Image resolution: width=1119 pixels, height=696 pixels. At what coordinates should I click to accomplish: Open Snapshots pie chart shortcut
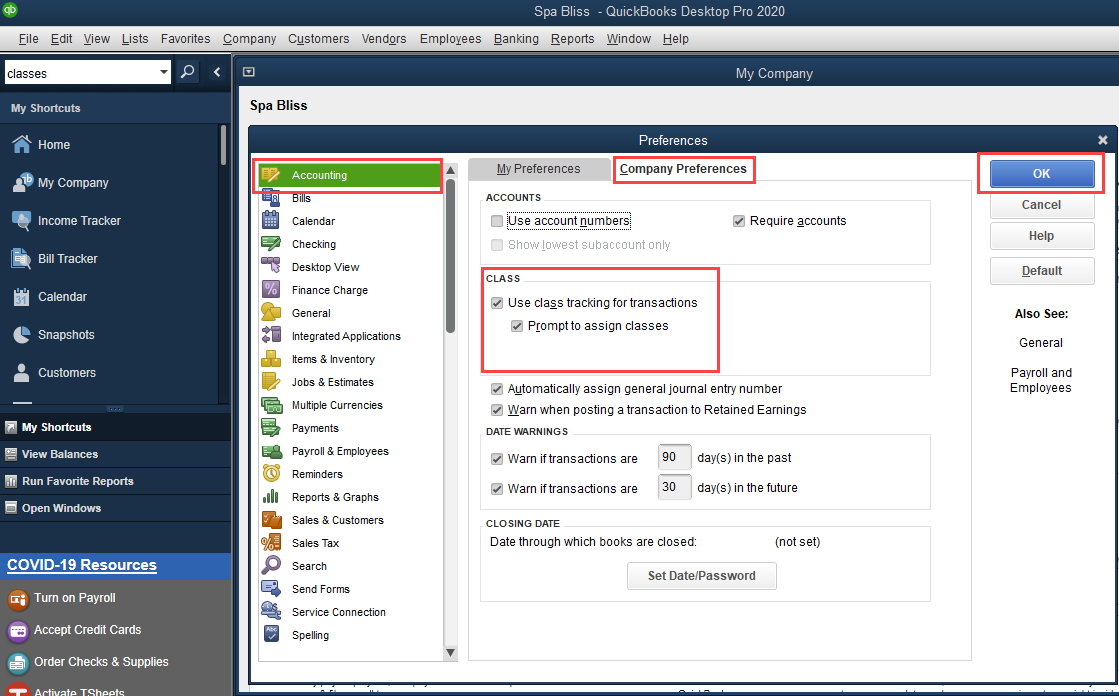coord(21,334)
